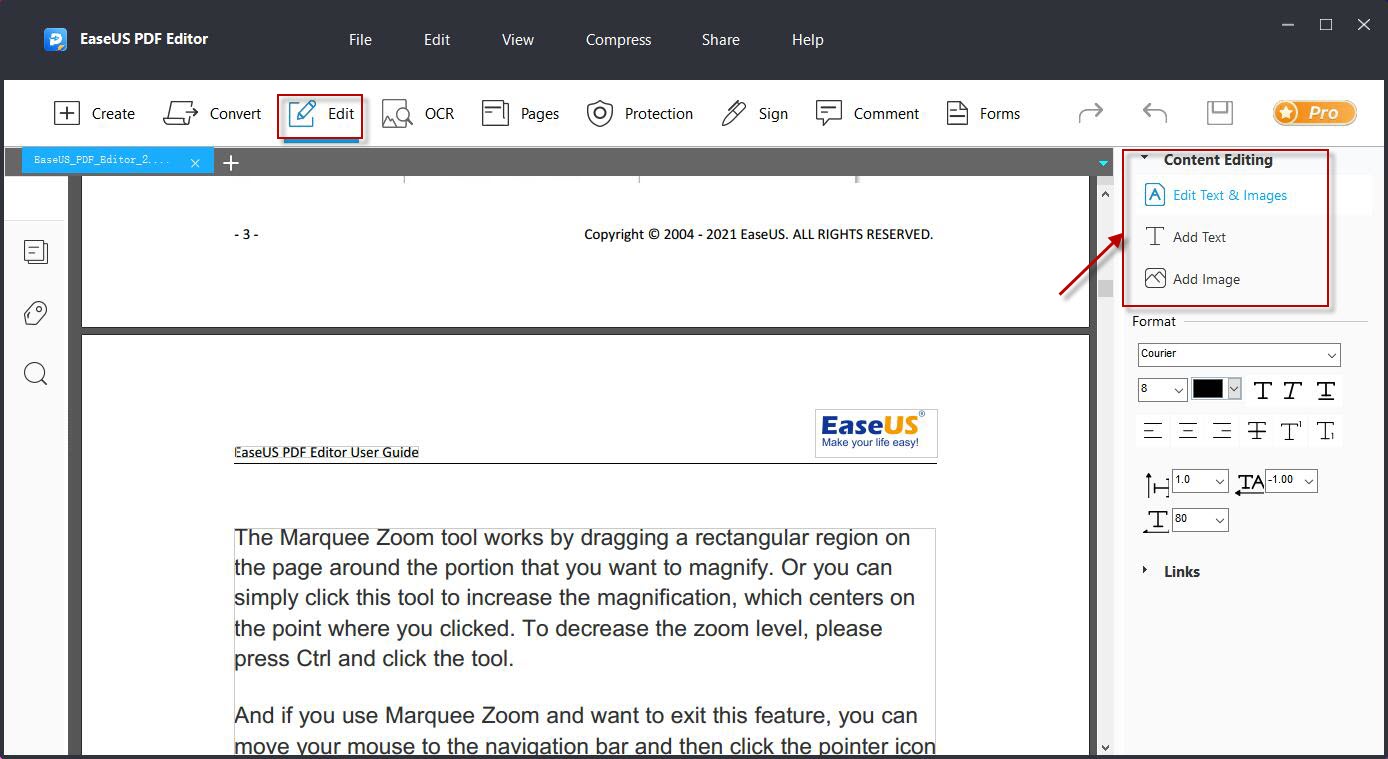
Task: Open the bookmarks panel
Action: coord(36,313)
